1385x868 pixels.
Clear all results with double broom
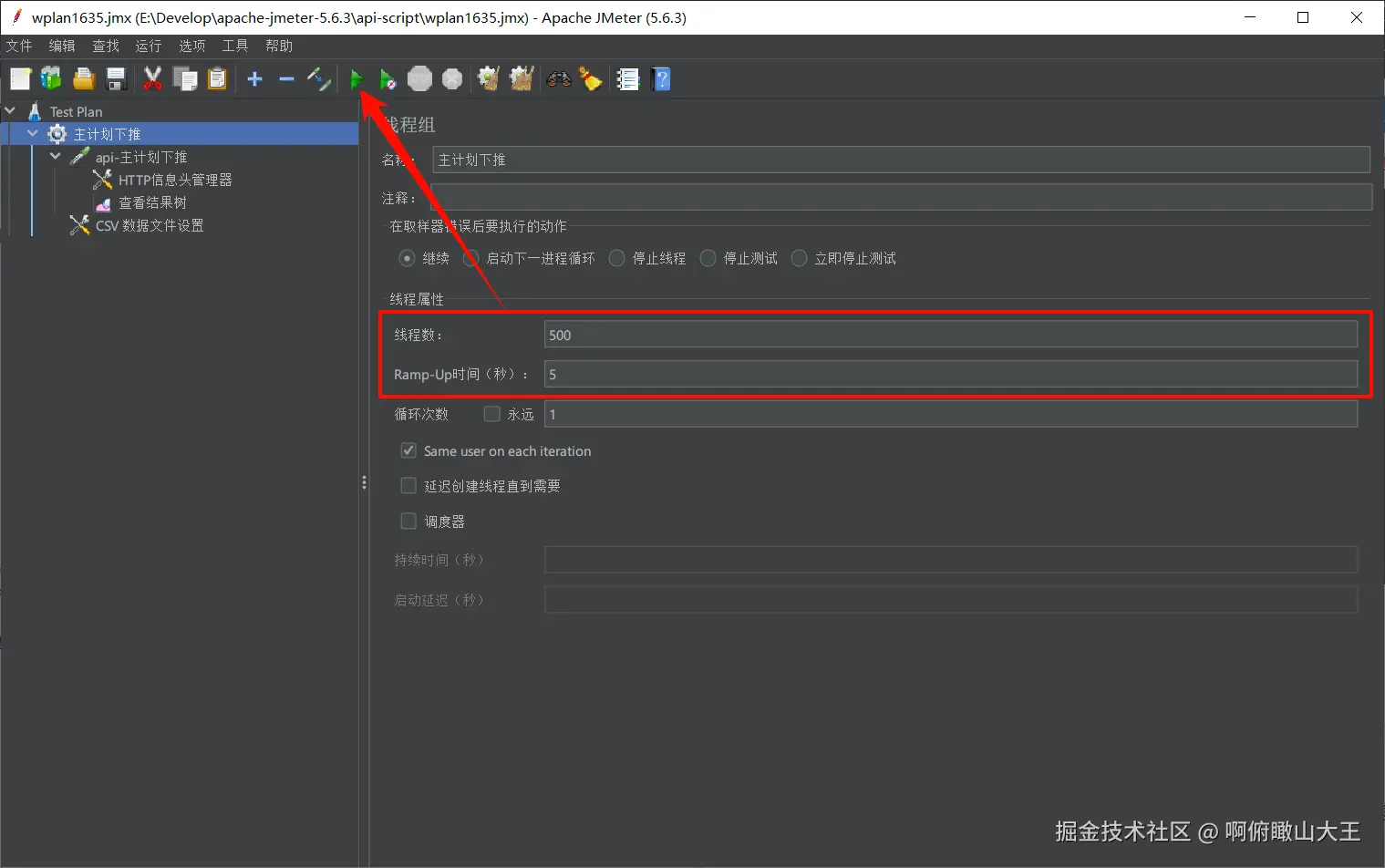[x=522, y=79]
